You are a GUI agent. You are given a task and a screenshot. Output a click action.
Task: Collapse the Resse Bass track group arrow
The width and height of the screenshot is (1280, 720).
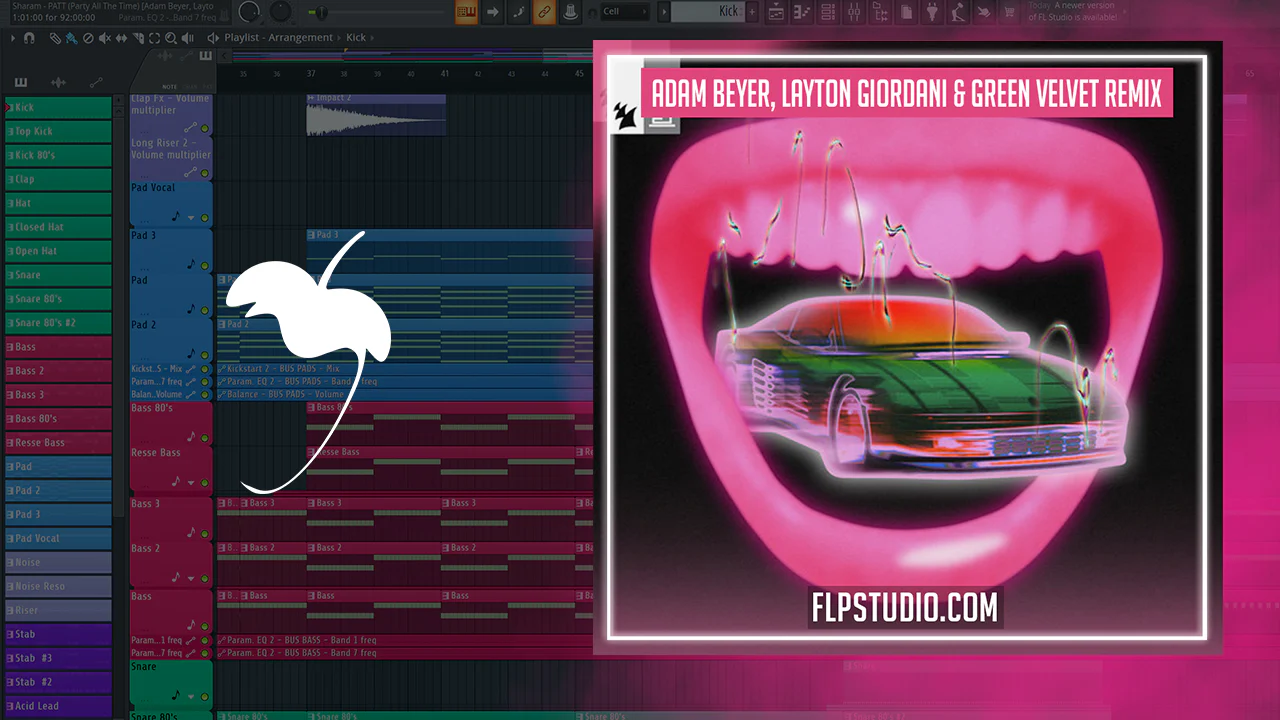tap(191, 482)
